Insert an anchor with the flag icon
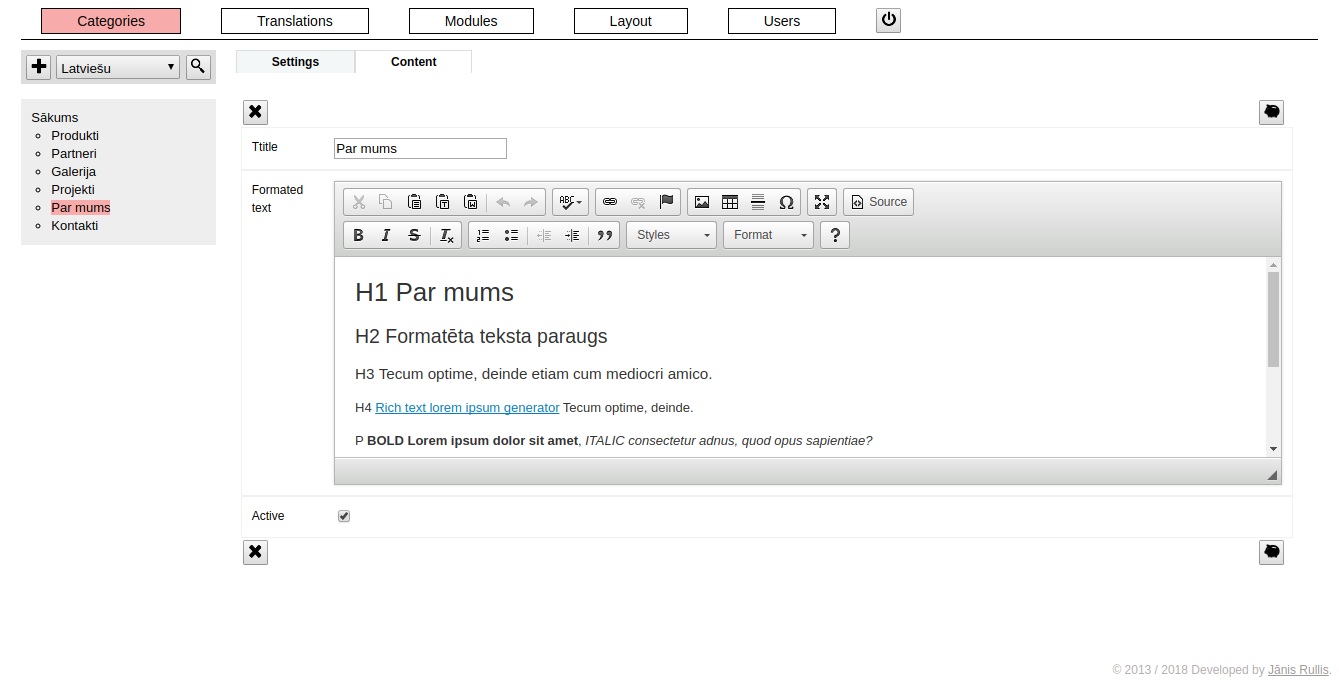 (x=666, y=202)
